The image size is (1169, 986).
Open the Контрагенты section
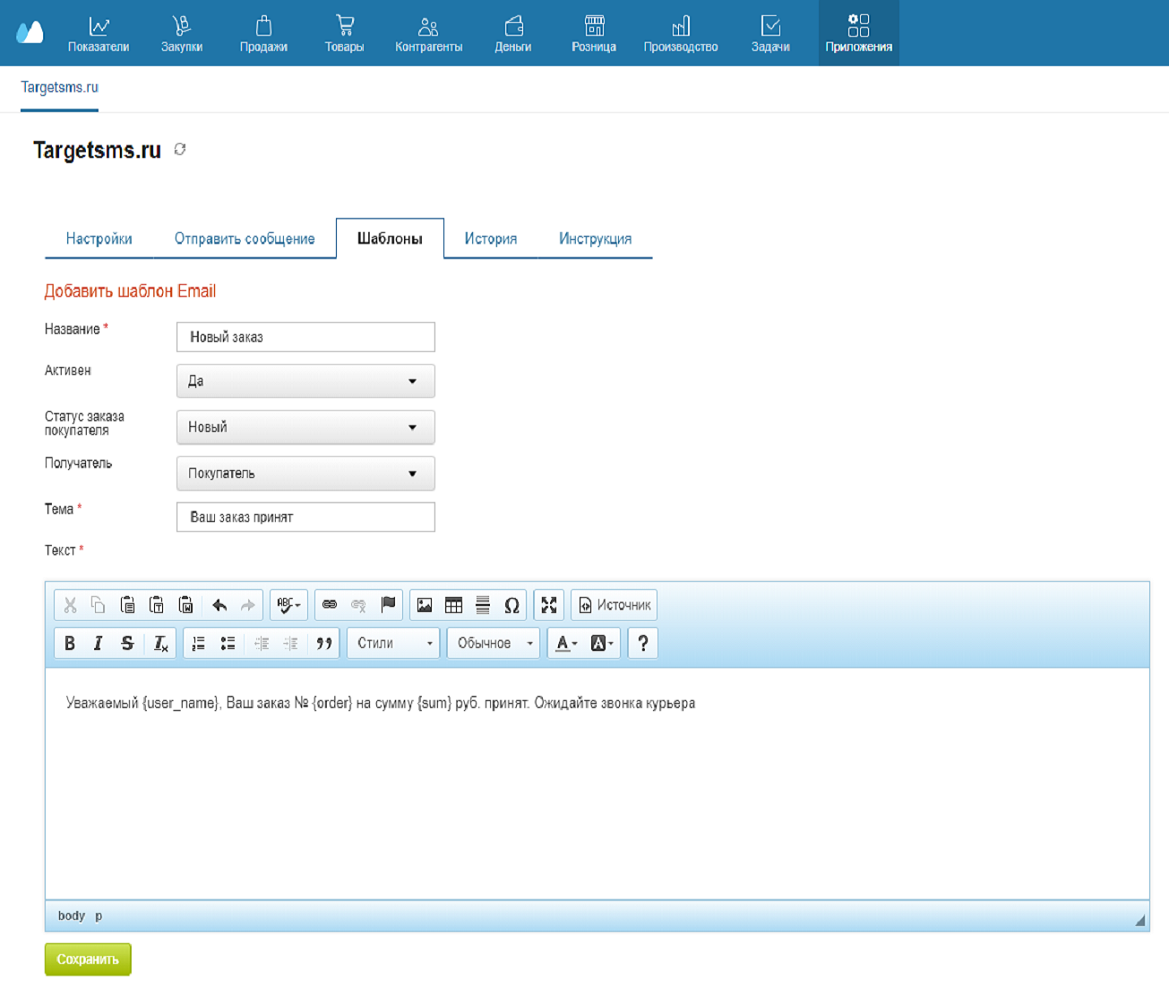429,33
